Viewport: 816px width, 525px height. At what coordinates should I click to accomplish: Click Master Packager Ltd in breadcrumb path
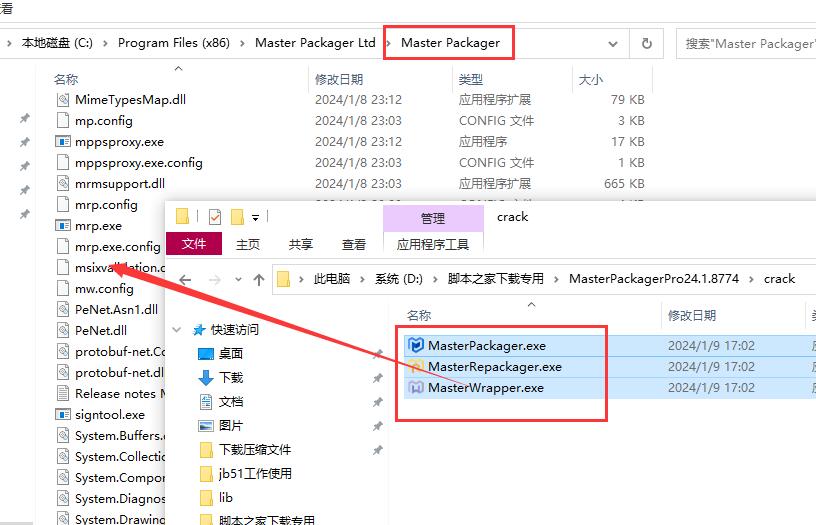[x=315, y=43]
